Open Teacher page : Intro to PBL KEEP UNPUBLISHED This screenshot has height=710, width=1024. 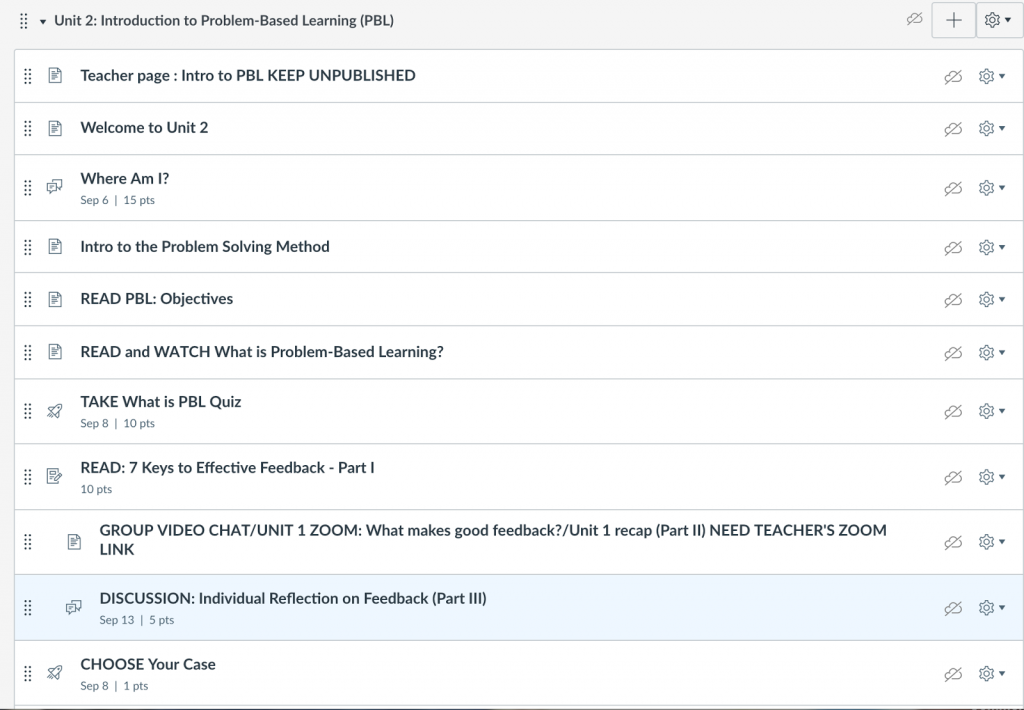pyautogui.click(x=248, y=76)
